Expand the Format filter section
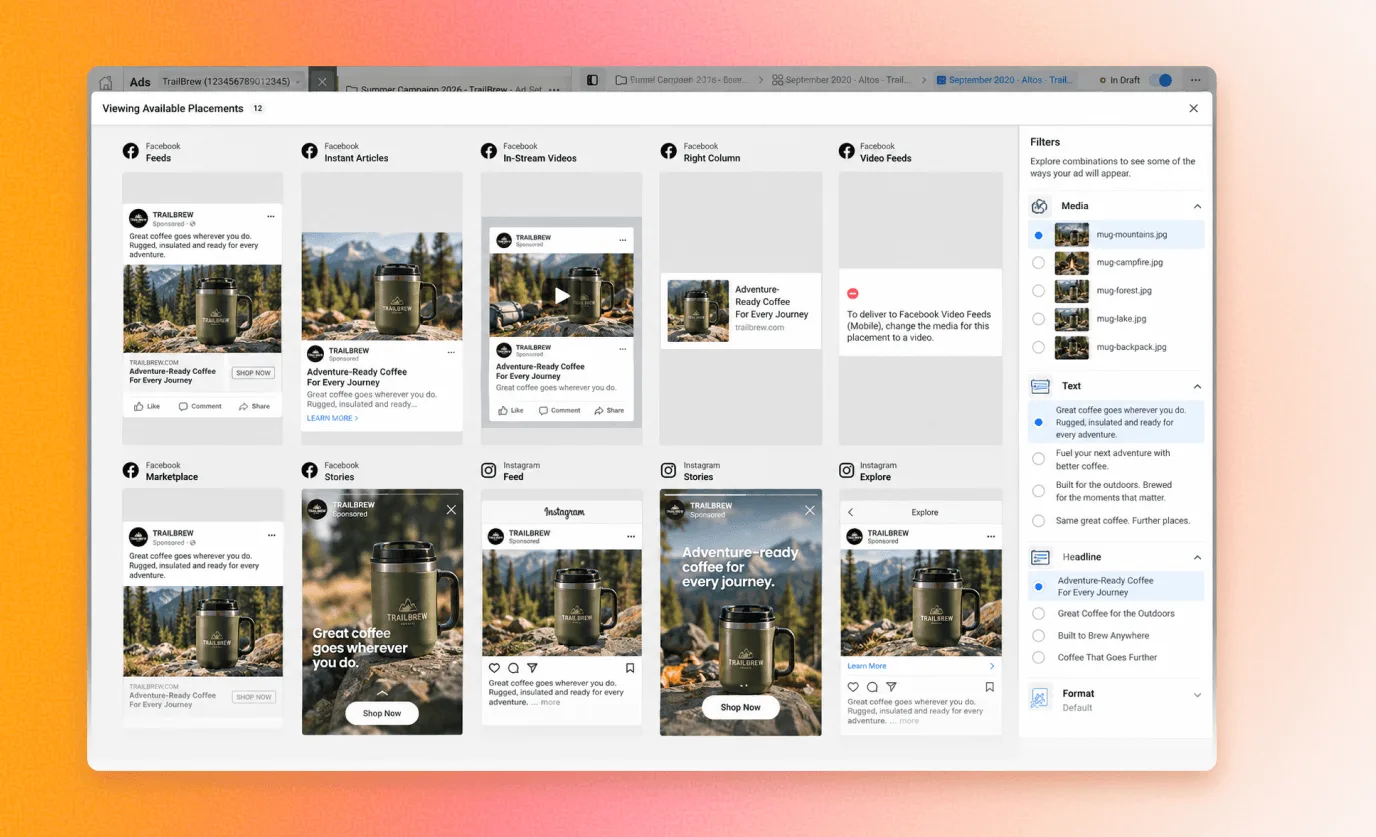This screenshot has width=1376, height=837. click(x=1197, y=694)
